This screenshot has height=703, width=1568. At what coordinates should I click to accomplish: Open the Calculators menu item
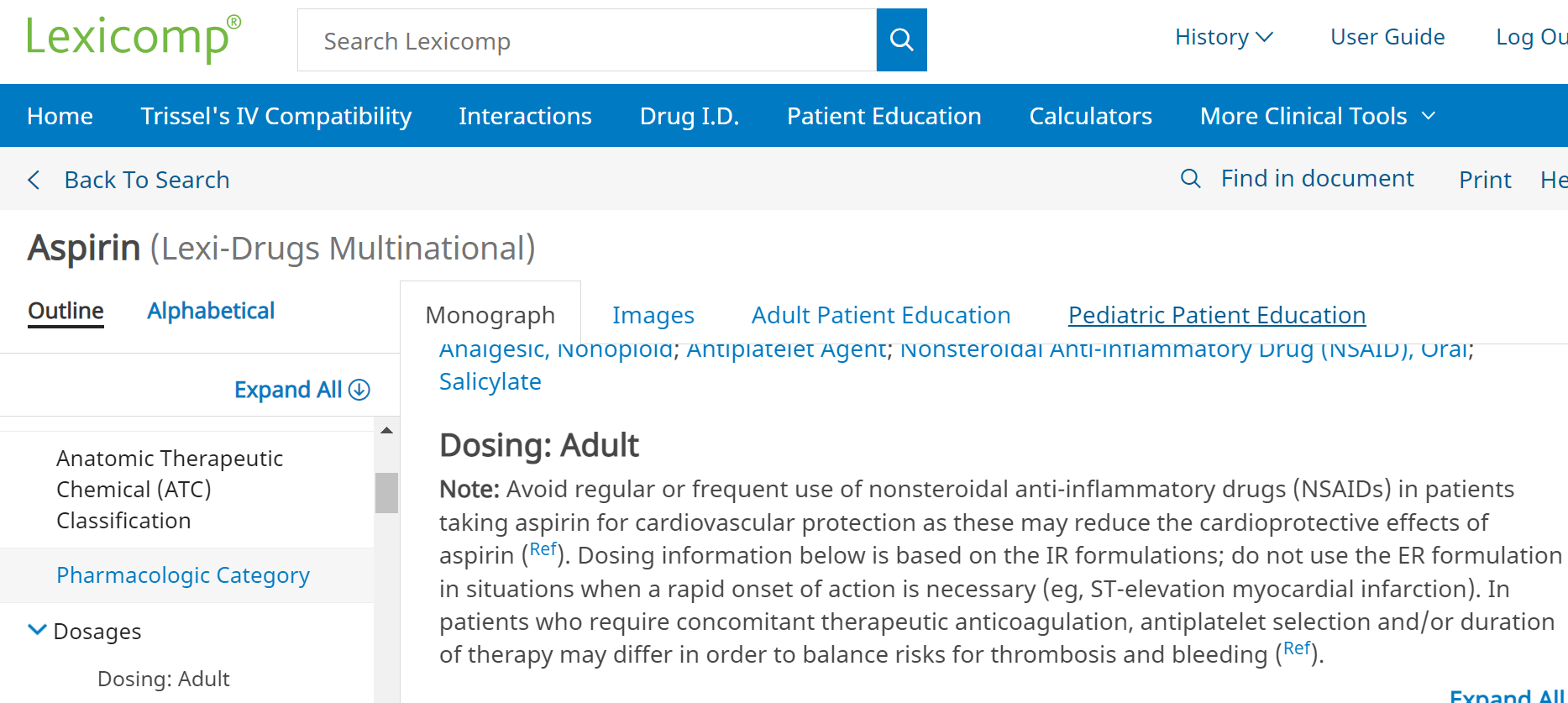pos(1090,116)
